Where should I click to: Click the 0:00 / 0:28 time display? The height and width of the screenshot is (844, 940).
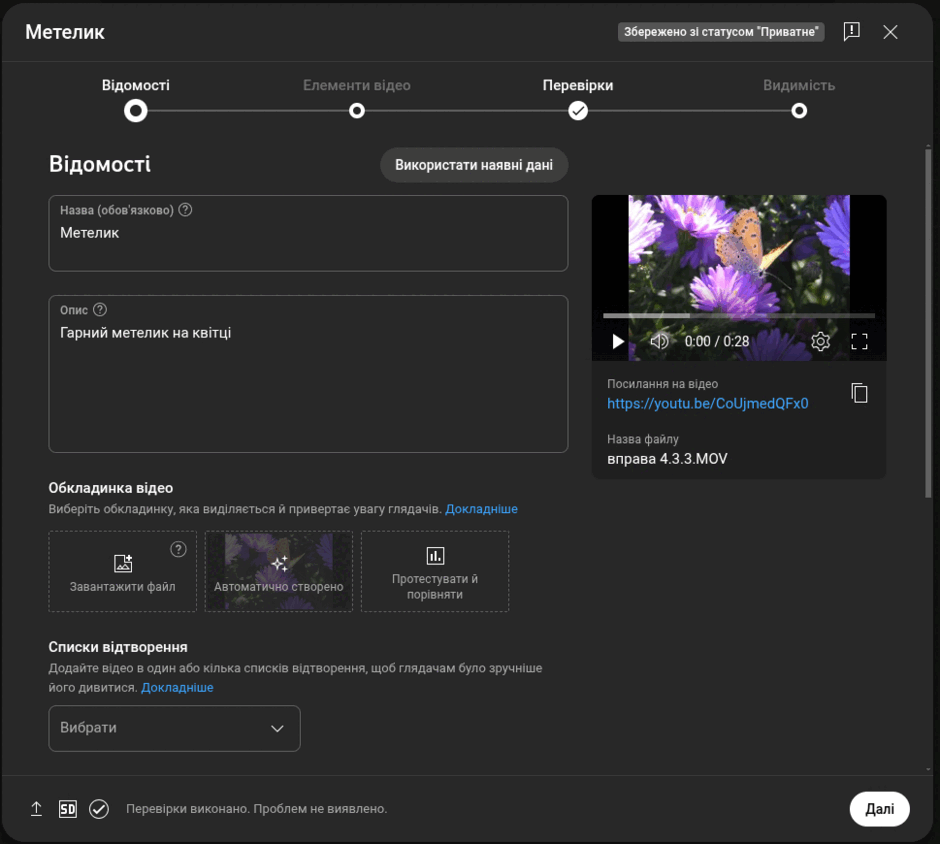(717, 342)
